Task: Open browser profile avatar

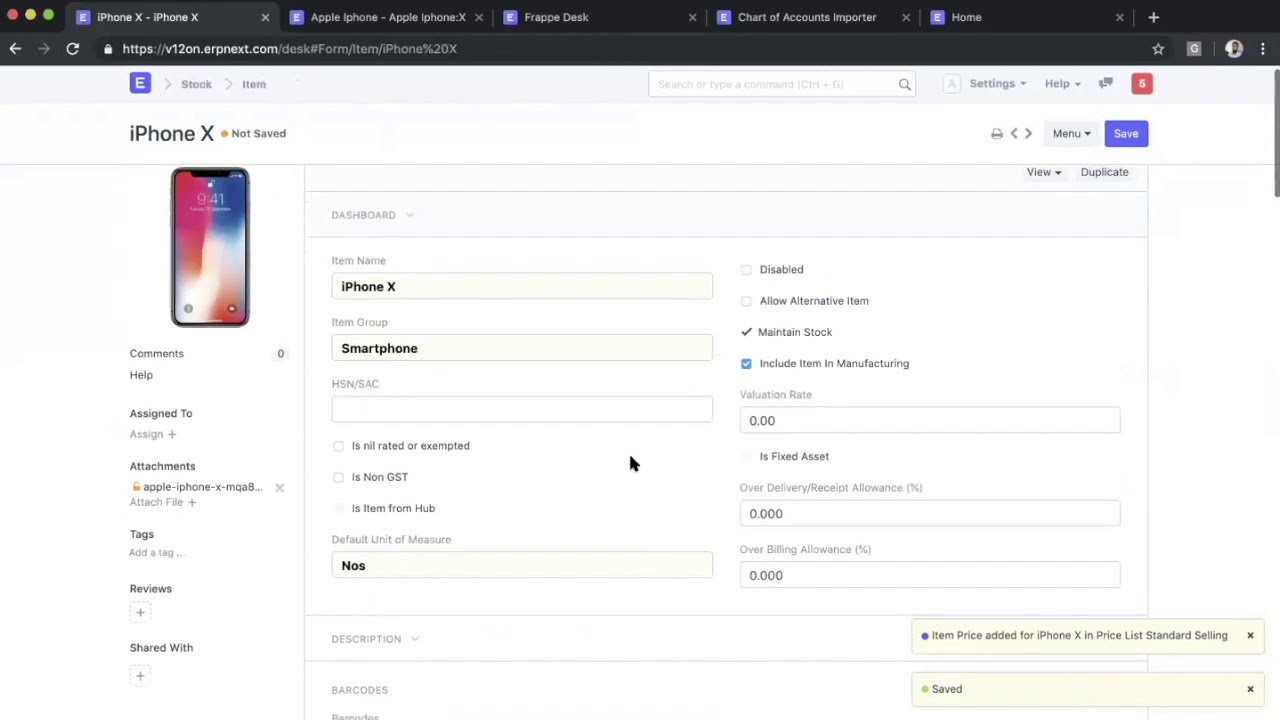Action: tap(1234, 48)
